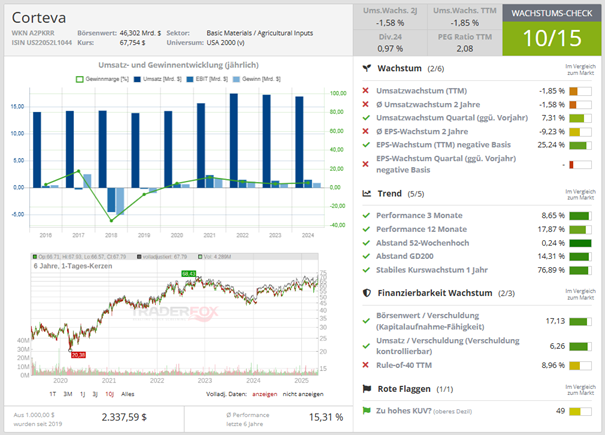The width and height of the screenshot is (605, 435).
Task: Click green check beside EPS-Wachstum (TTM)
Action: (366, 145)
